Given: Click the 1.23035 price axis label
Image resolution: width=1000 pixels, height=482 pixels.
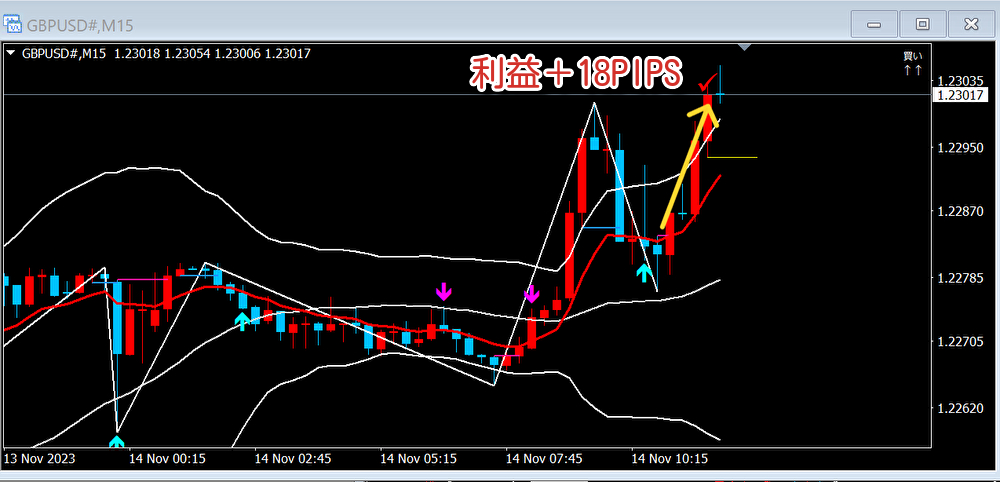Looking at the screenshot, I should point(962,82).
